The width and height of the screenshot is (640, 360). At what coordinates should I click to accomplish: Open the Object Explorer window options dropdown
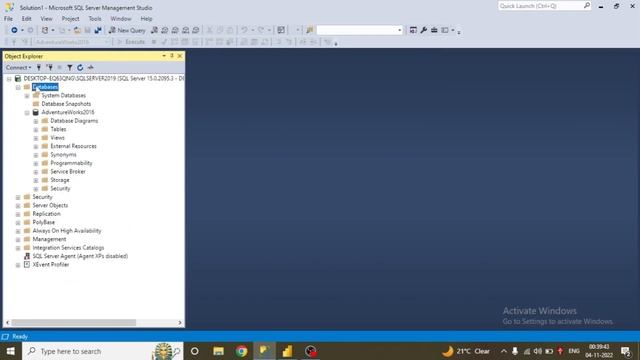click(164, 56)
